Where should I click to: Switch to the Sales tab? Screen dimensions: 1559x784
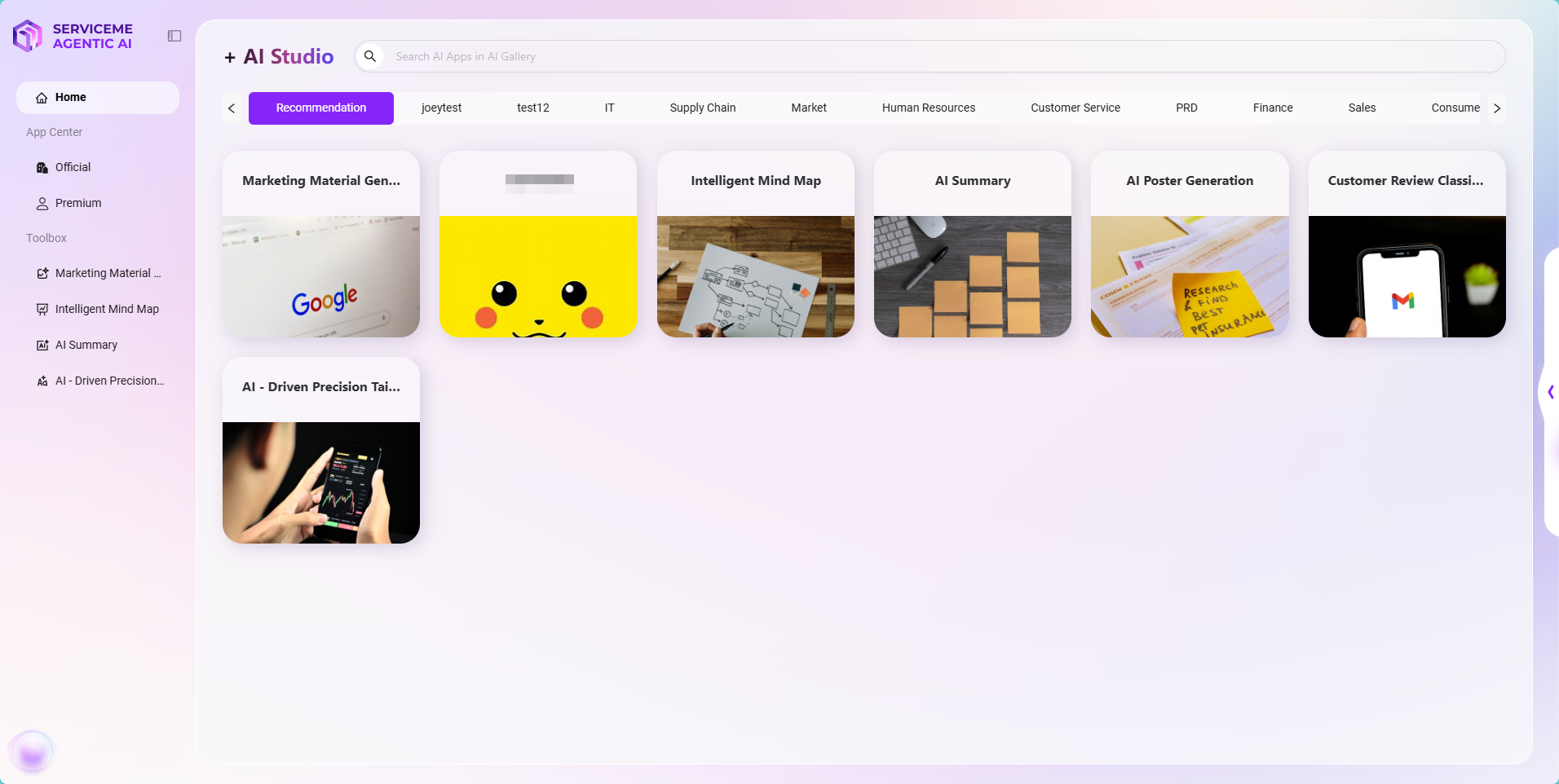(1362, 108)
